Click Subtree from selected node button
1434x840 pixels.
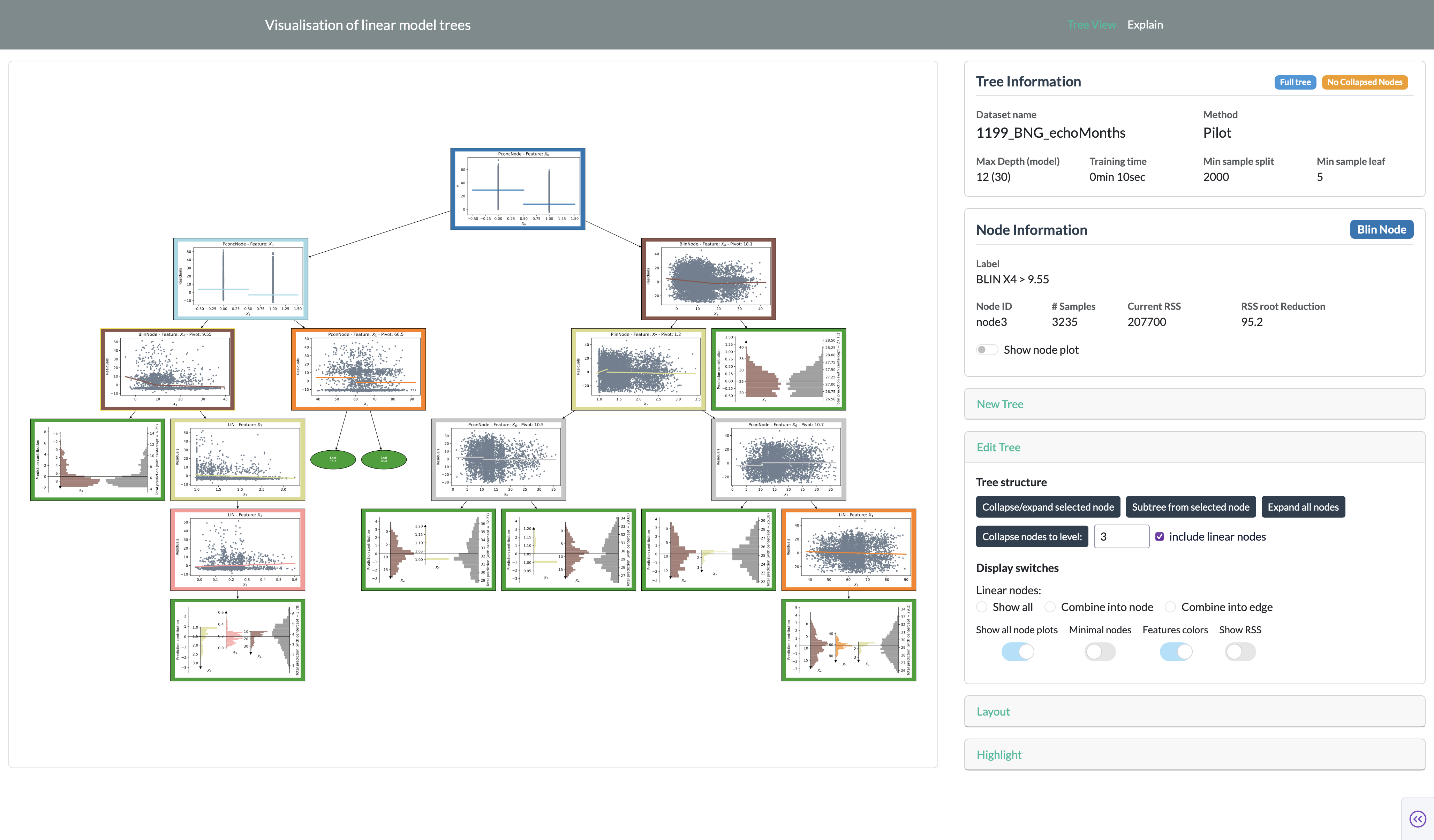[x=1191, y=507]
